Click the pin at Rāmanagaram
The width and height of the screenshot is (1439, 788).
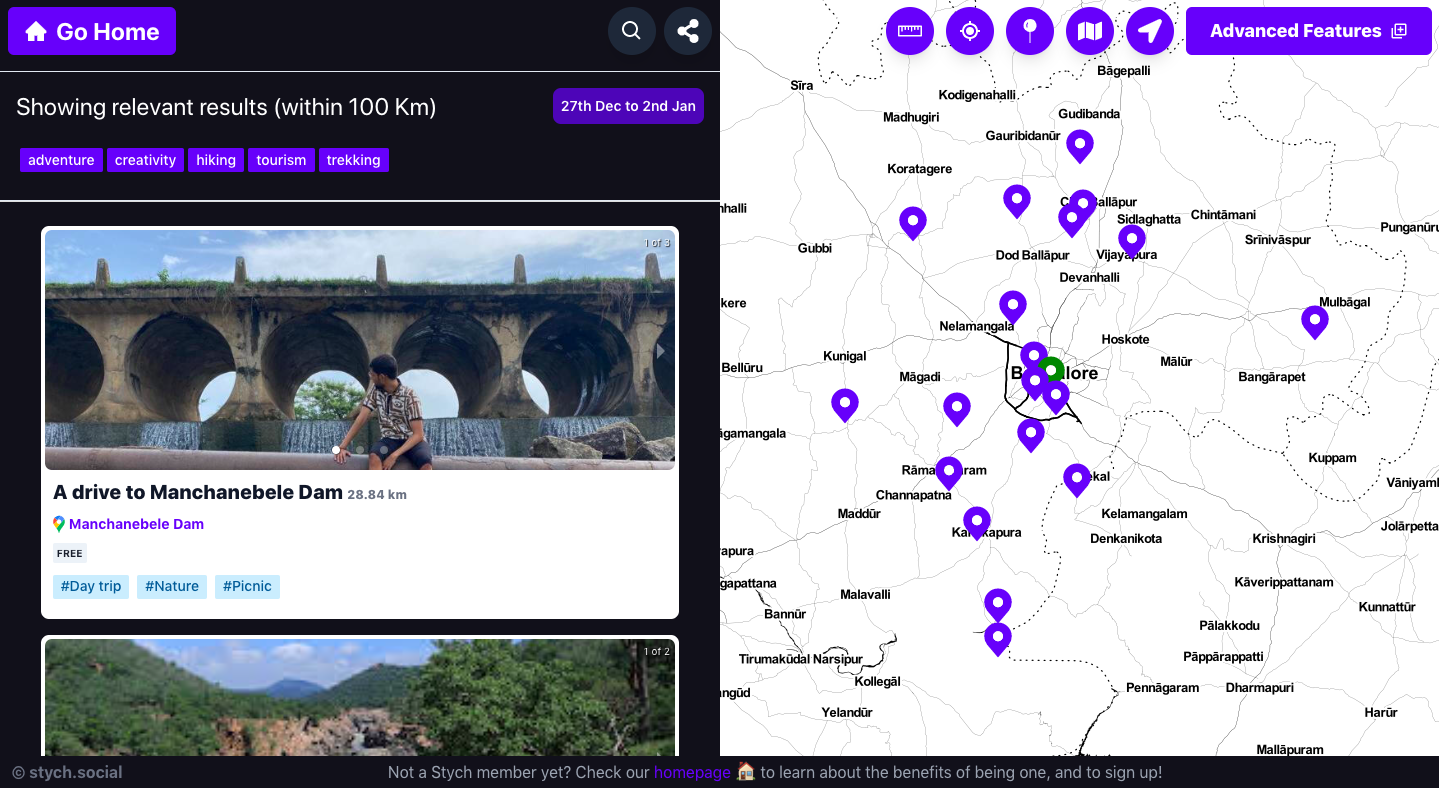coord(949,473)
